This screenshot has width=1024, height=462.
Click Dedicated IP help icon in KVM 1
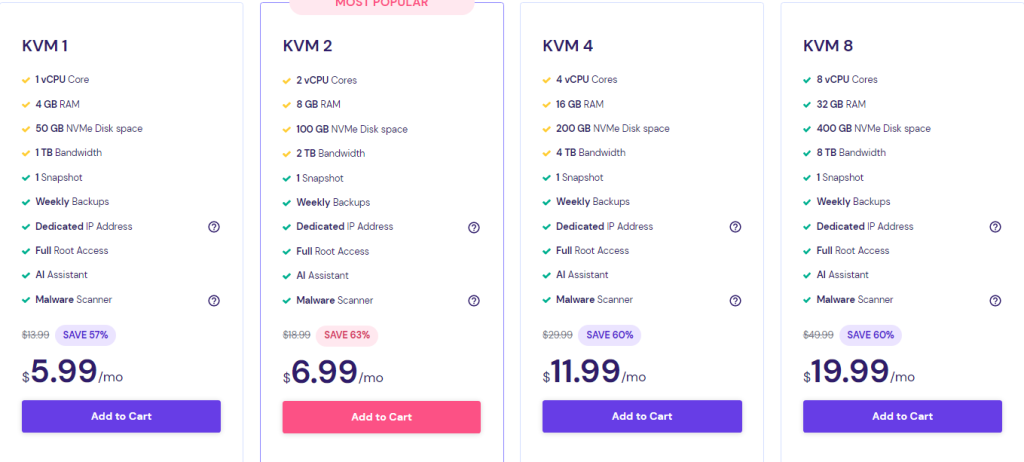click(213, 227)
